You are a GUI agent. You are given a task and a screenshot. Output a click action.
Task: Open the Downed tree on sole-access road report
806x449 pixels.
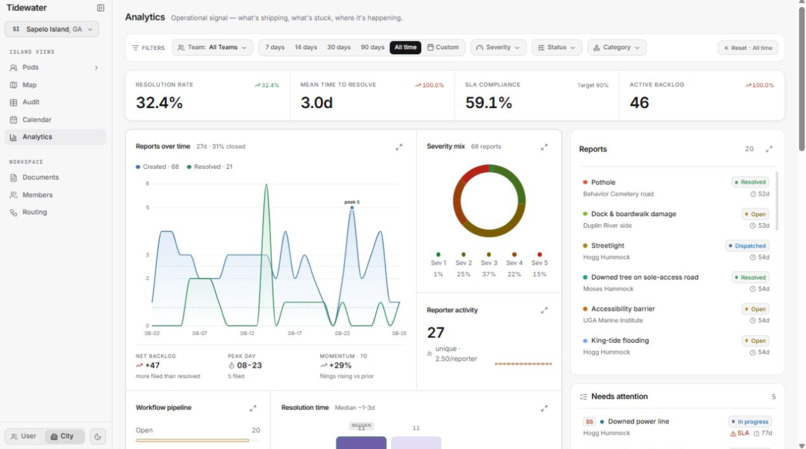(x=676, y=283)
